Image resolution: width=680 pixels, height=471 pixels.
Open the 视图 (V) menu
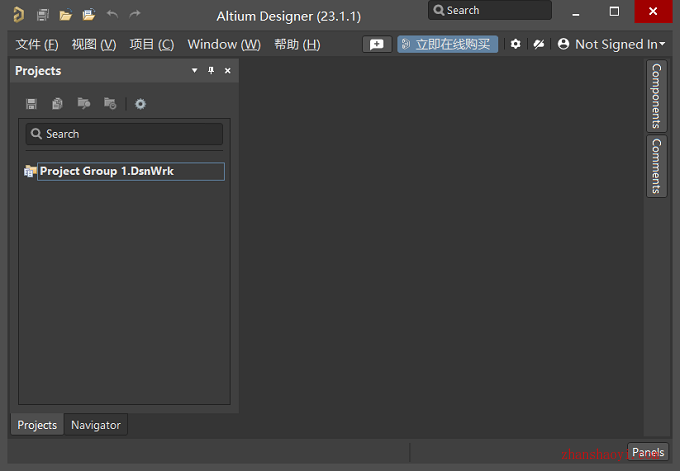(94, 44)
